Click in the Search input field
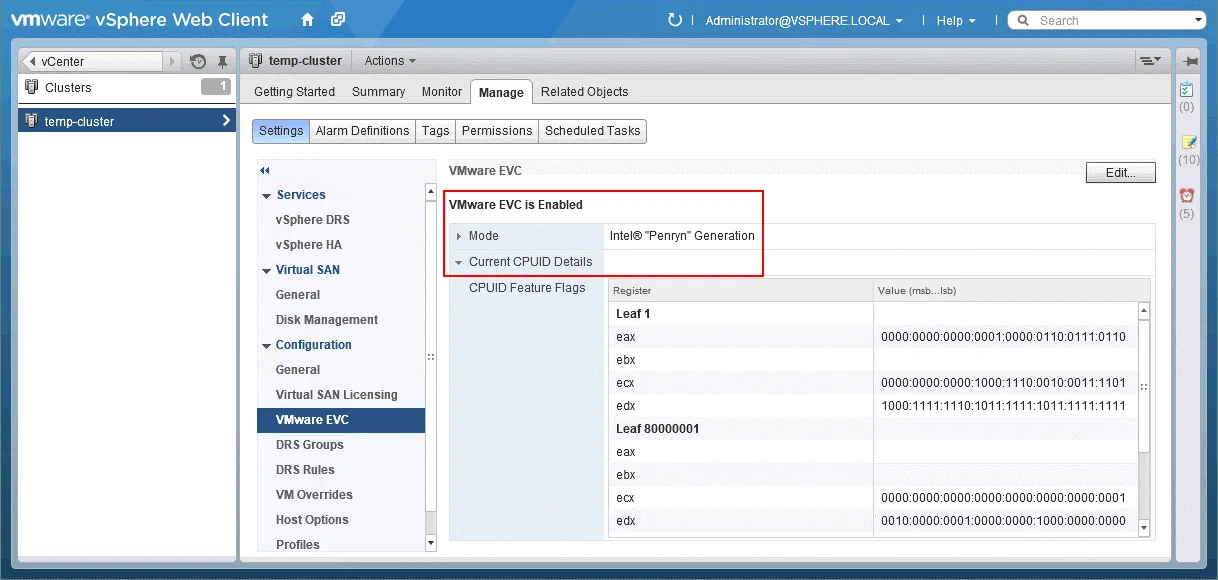This screenshot has width=1218, height=580. click(1110, 20)
